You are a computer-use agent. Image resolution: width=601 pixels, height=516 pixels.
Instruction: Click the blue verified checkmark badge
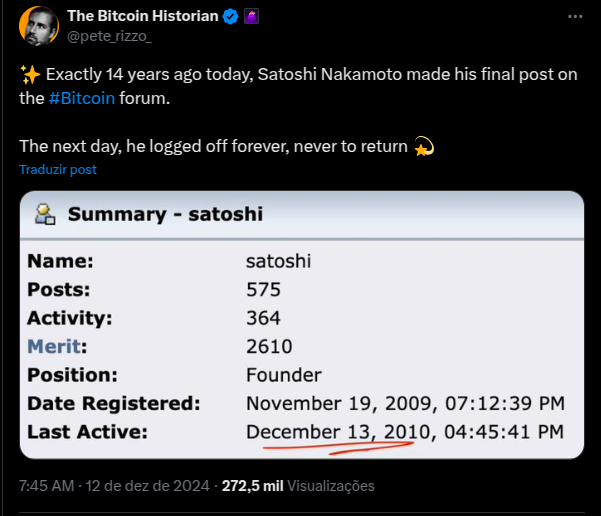coord(230,16)
